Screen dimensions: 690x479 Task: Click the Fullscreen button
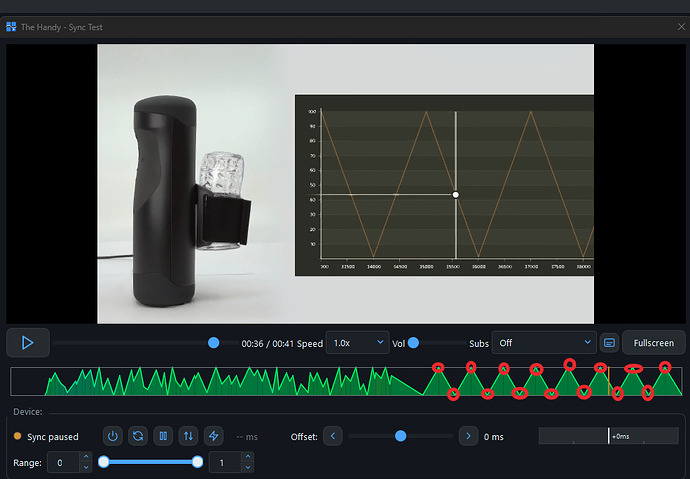(653, 343)
